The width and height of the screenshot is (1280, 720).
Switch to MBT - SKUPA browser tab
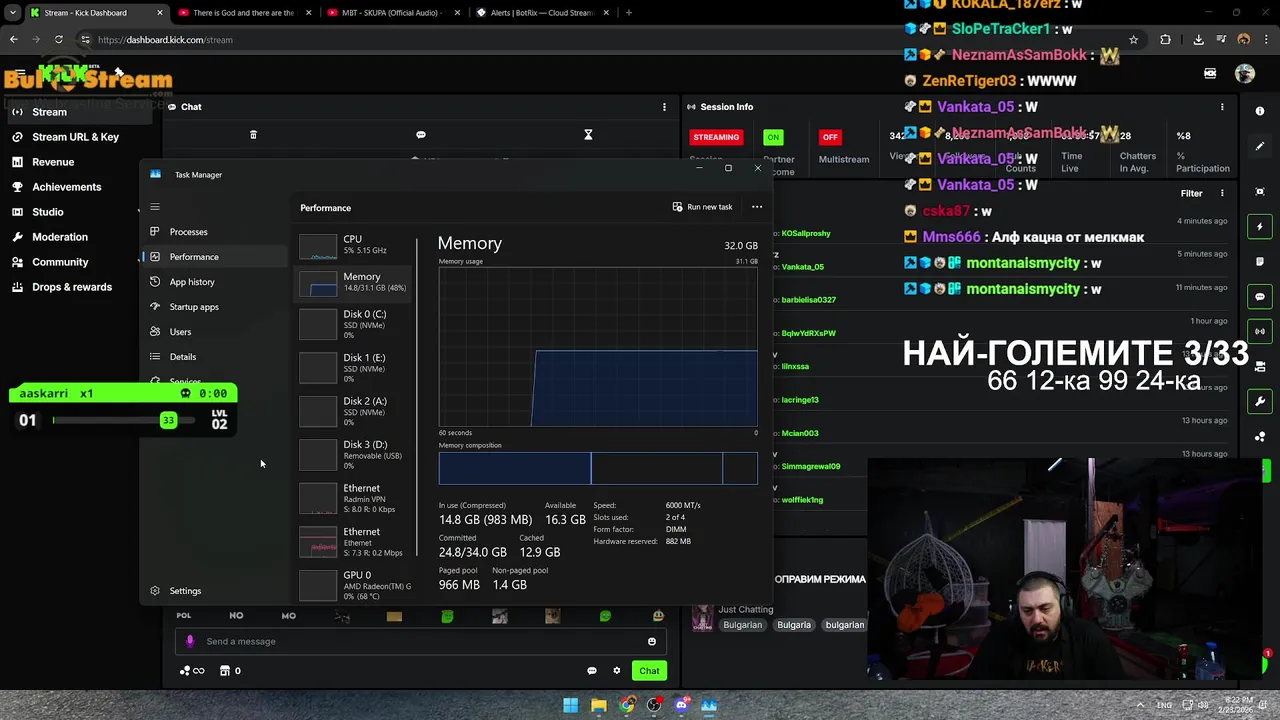[x=393, y=13]
